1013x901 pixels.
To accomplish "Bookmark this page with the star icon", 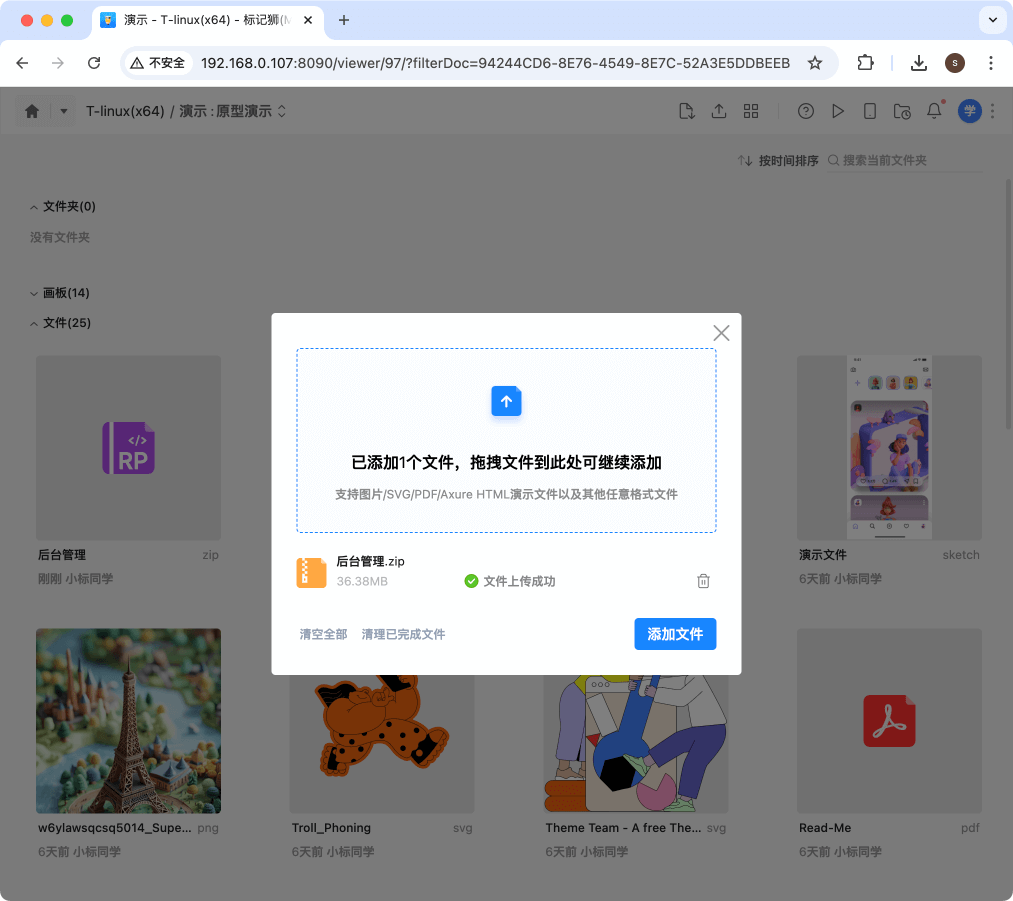I will tap(815, 63).
